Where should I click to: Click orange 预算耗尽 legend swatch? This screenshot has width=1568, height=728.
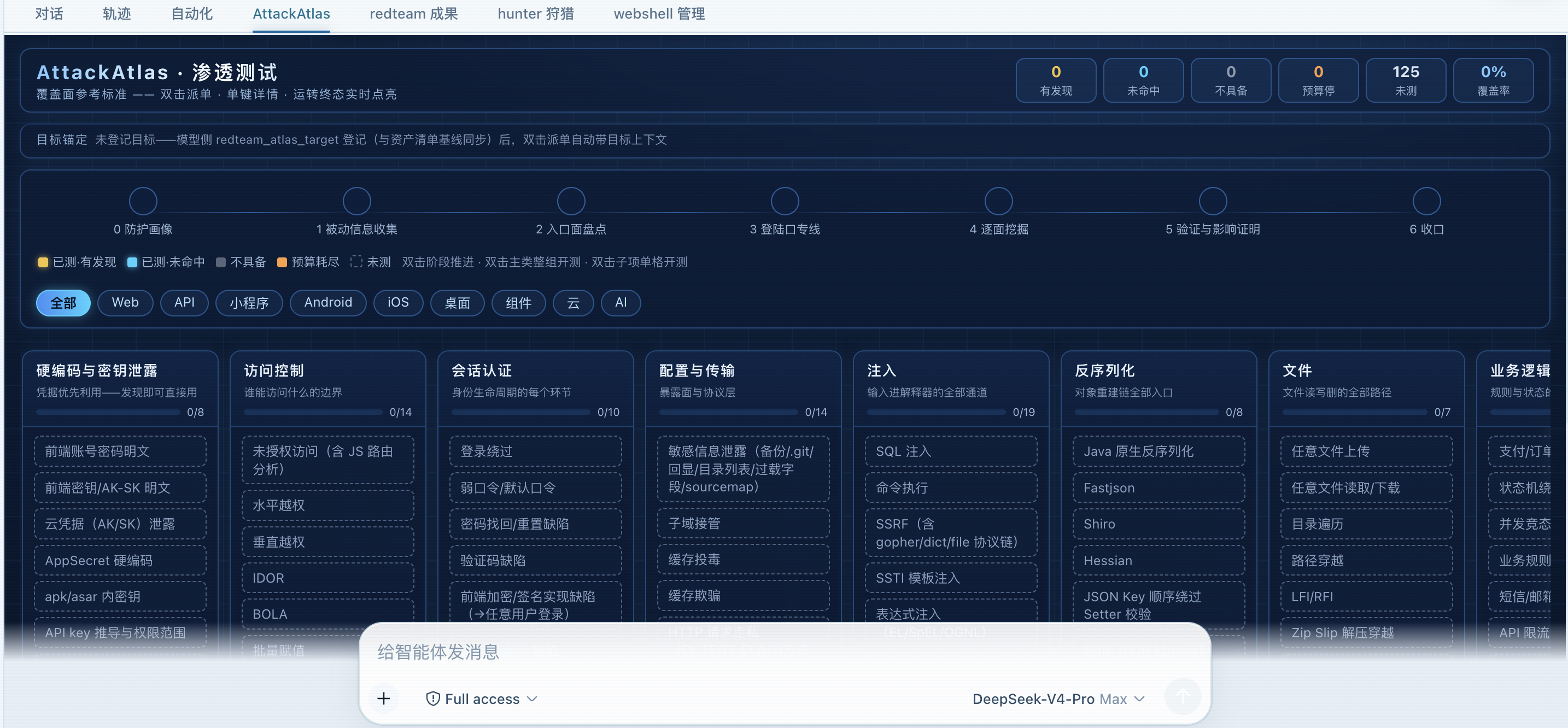(x=282, y=262)
